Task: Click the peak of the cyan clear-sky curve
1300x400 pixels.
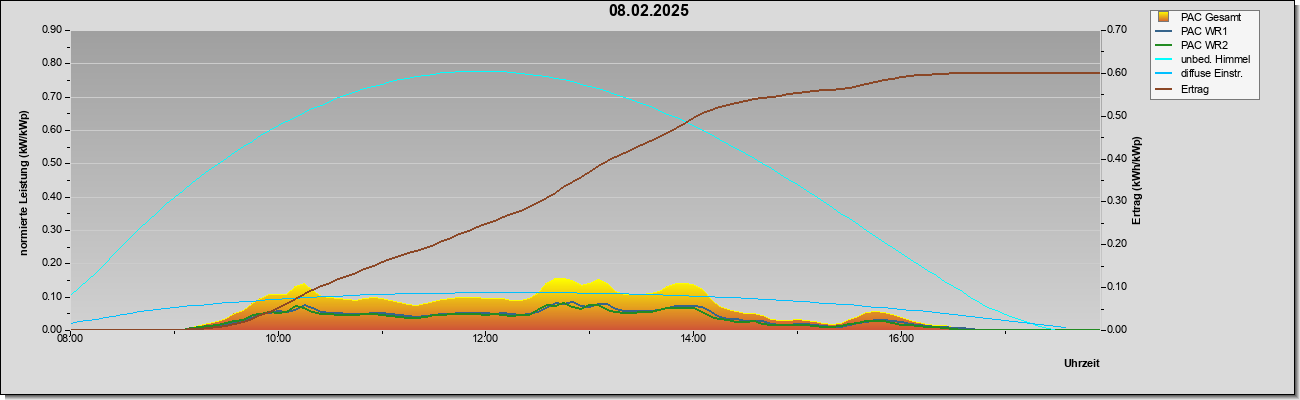Action: click(x=477, y=71)
